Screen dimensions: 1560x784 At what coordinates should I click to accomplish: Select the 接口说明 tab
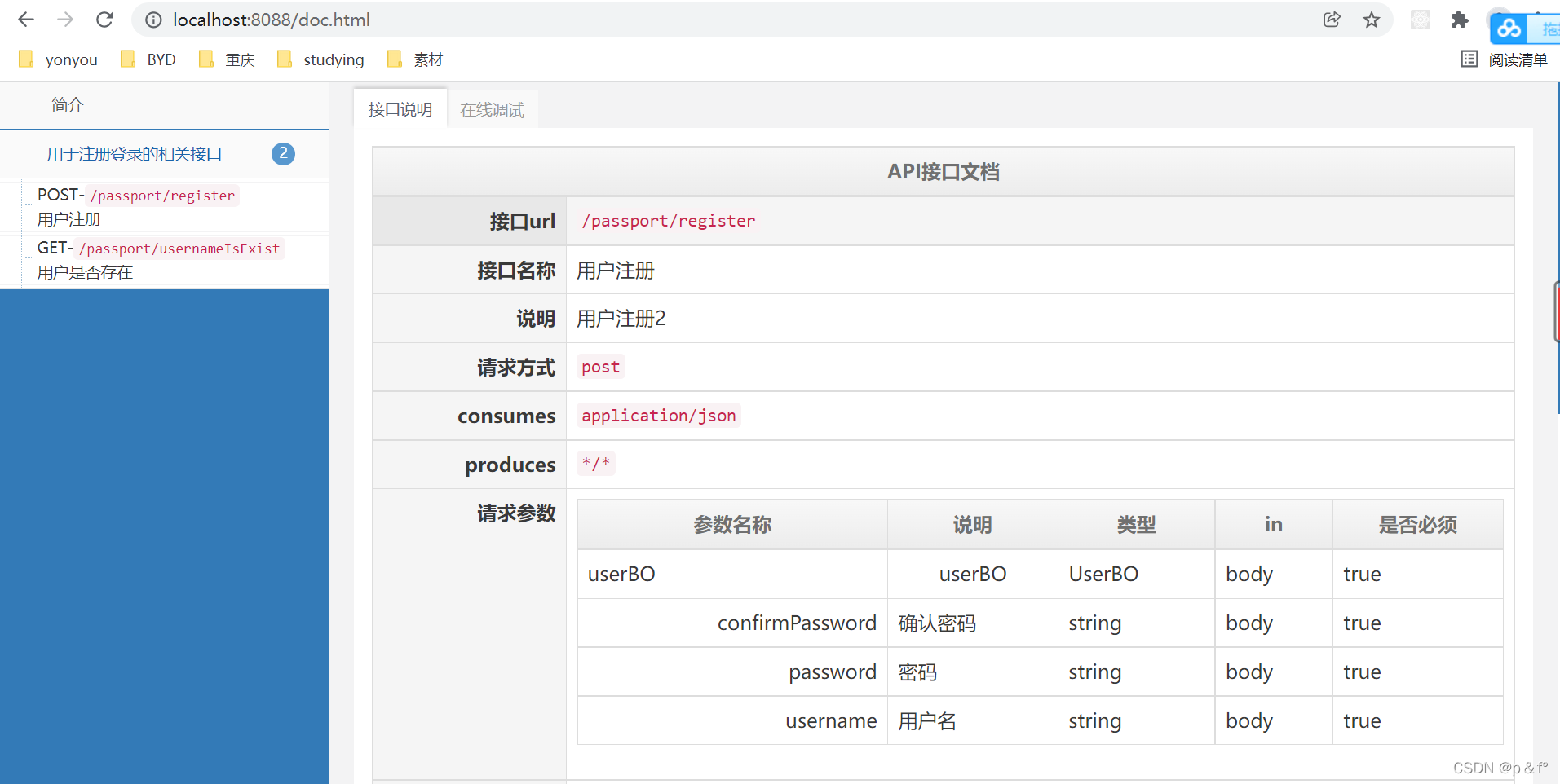pos(399,108)
